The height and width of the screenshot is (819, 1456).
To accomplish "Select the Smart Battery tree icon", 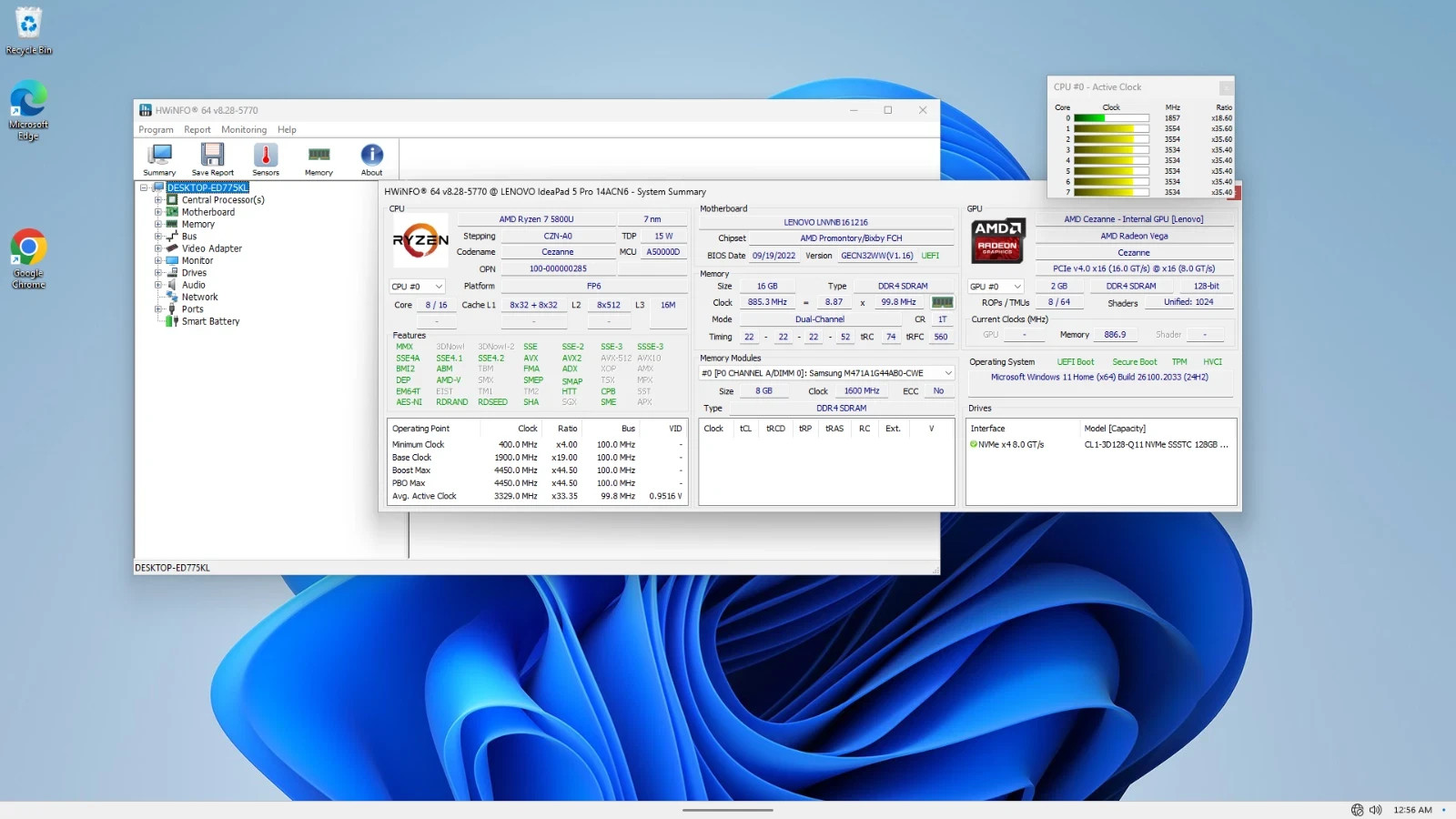I will [172, 321].
